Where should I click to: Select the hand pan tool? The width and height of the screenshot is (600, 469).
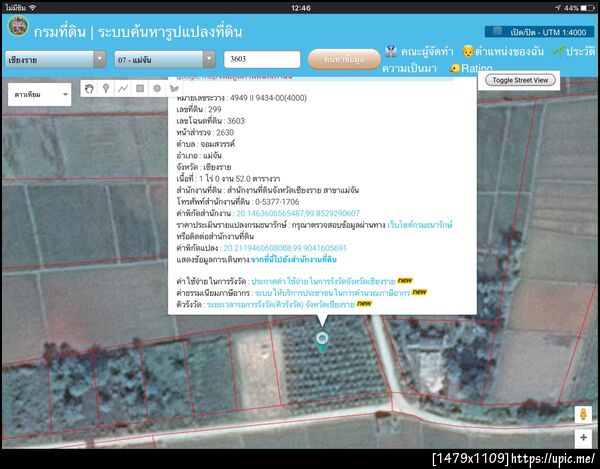[x=89, y=89]
